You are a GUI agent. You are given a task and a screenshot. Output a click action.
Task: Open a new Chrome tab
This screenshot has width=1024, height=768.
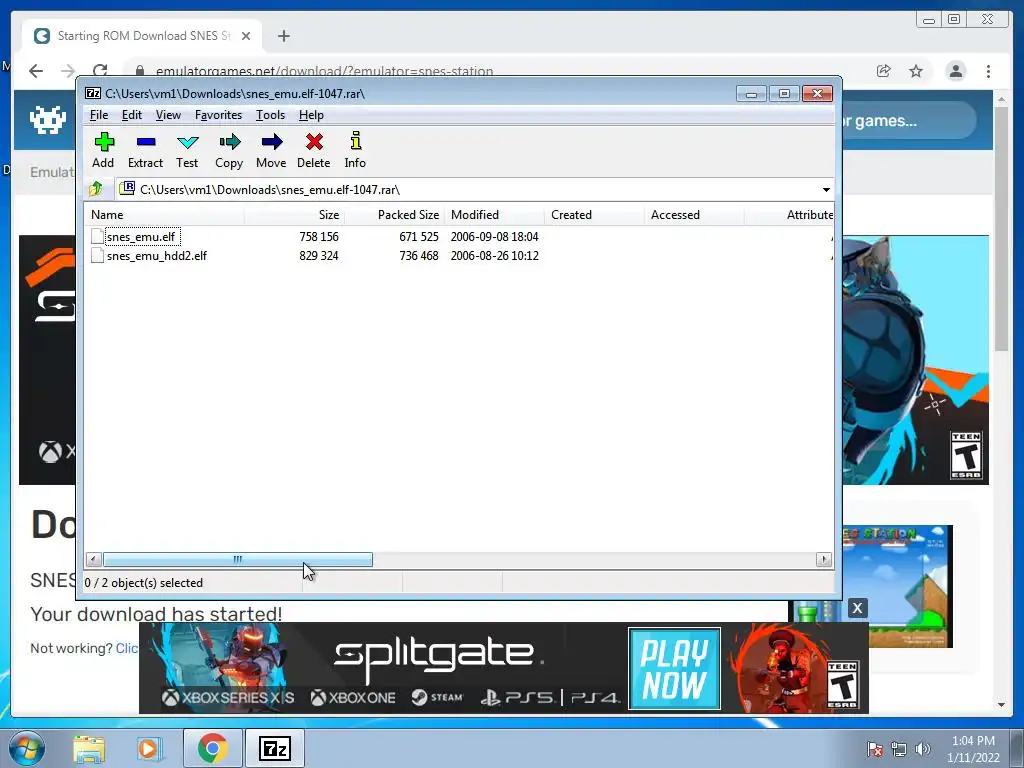coord(283,36)
